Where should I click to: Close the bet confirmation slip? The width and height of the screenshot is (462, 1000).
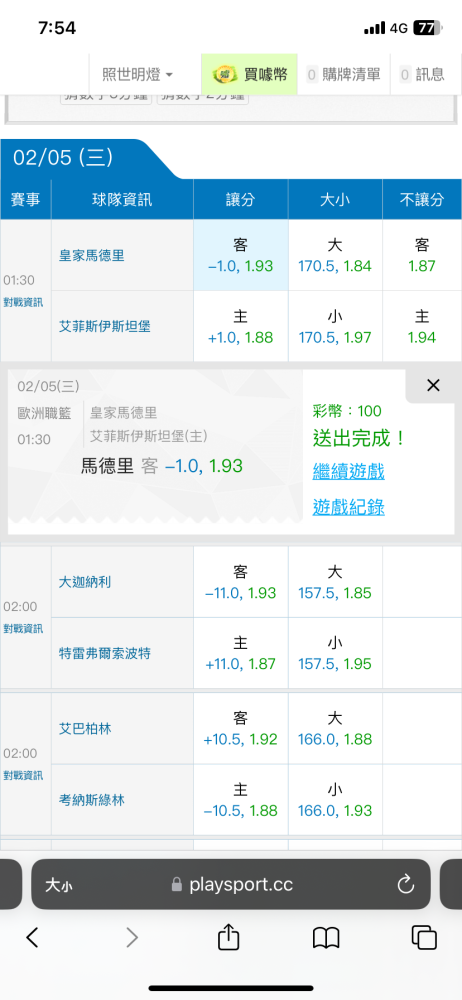coord(433,385)
